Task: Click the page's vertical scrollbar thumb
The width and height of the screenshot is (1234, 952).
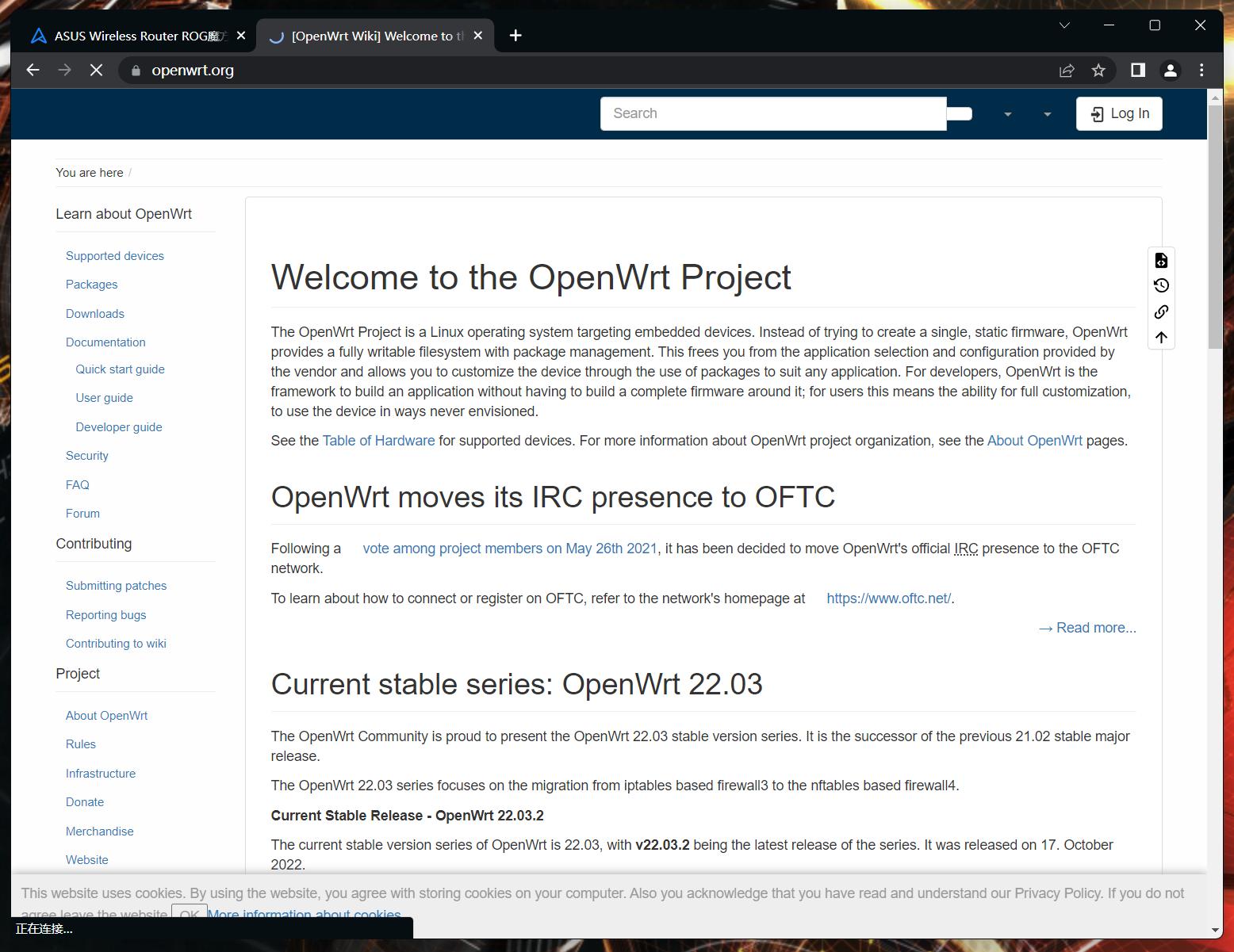Action: coord(1215,226)
